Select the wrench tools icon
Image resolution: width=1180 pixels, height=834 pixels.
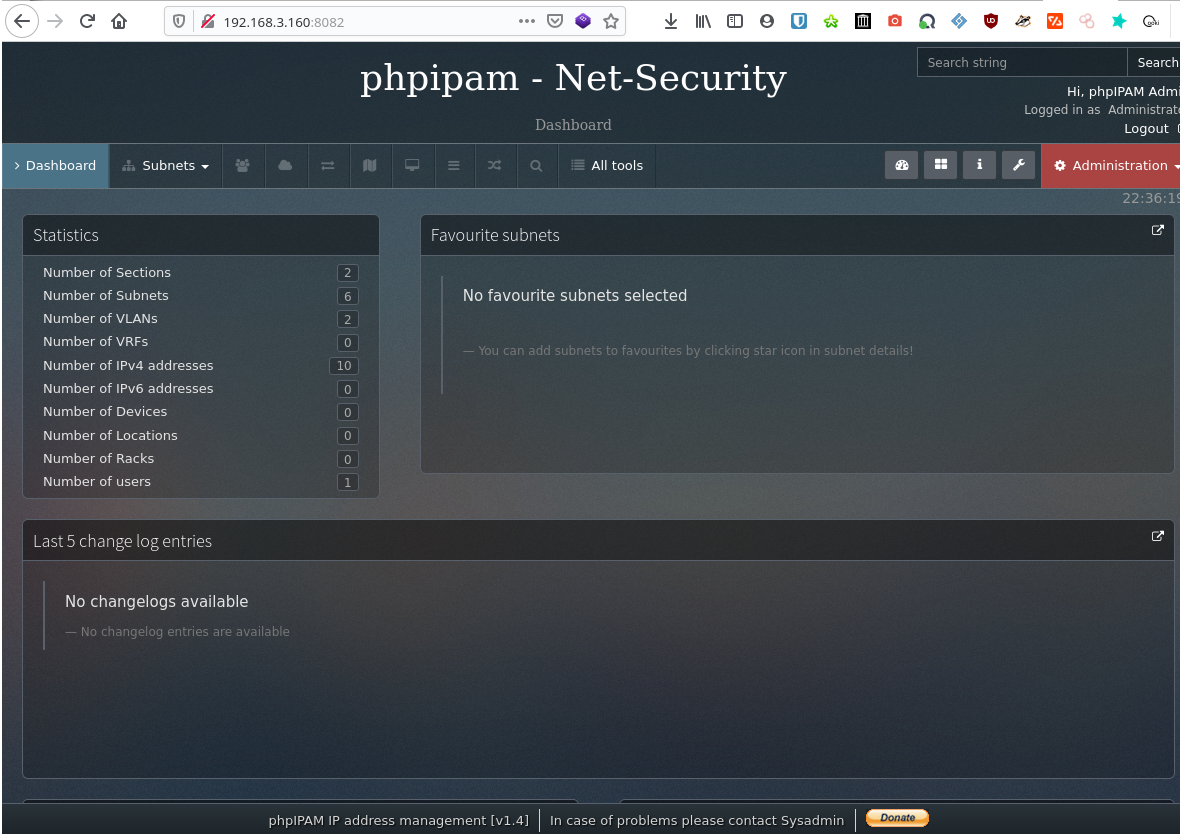1018,165
